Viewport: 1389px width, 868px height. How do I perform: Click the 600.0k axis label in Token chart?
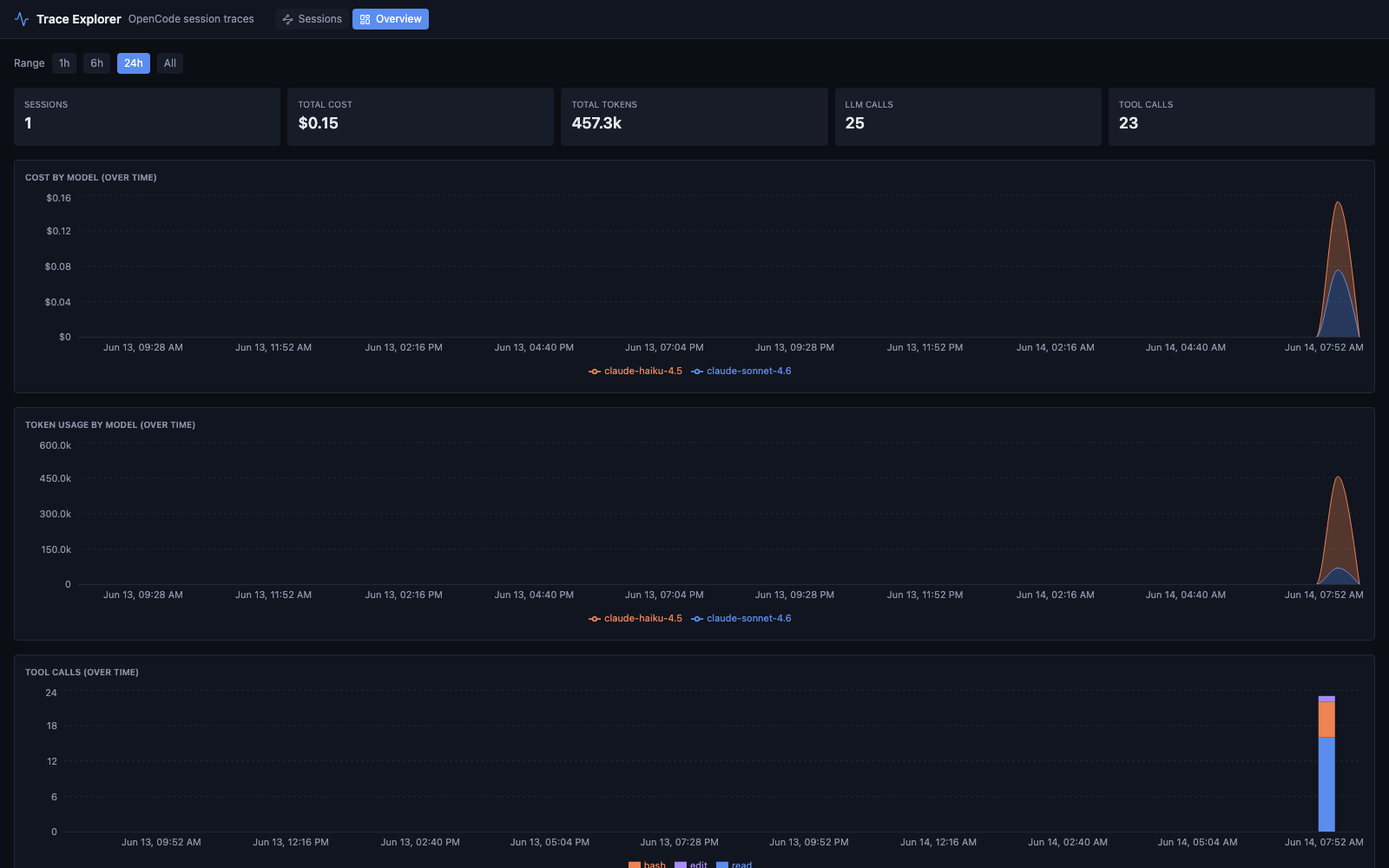point(56,445)
